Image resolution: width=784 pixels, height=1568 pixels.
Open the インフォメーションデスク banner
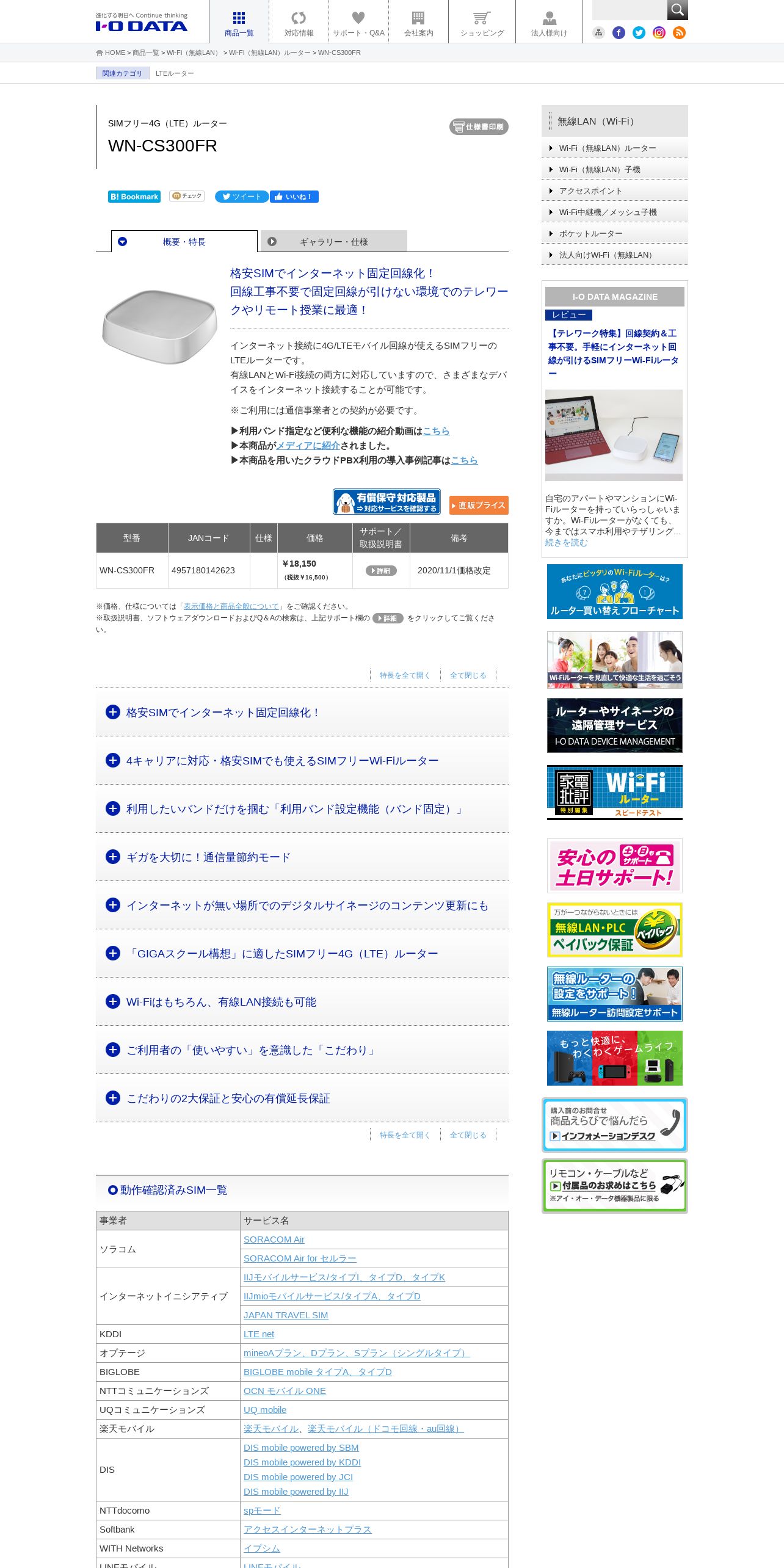[x=615, y=1125]
